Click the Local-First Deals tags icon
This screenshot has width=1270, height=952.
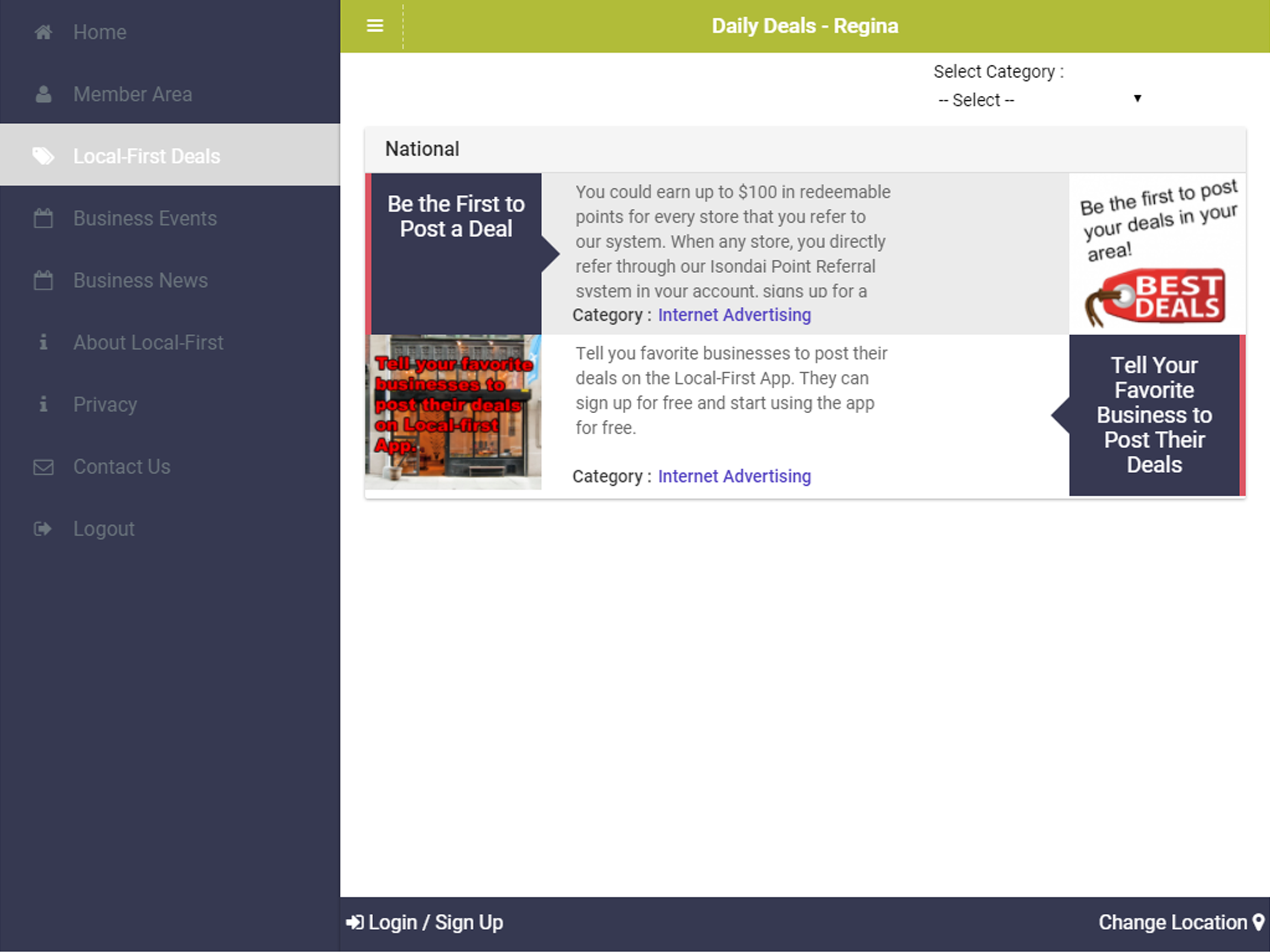point(43,156)
